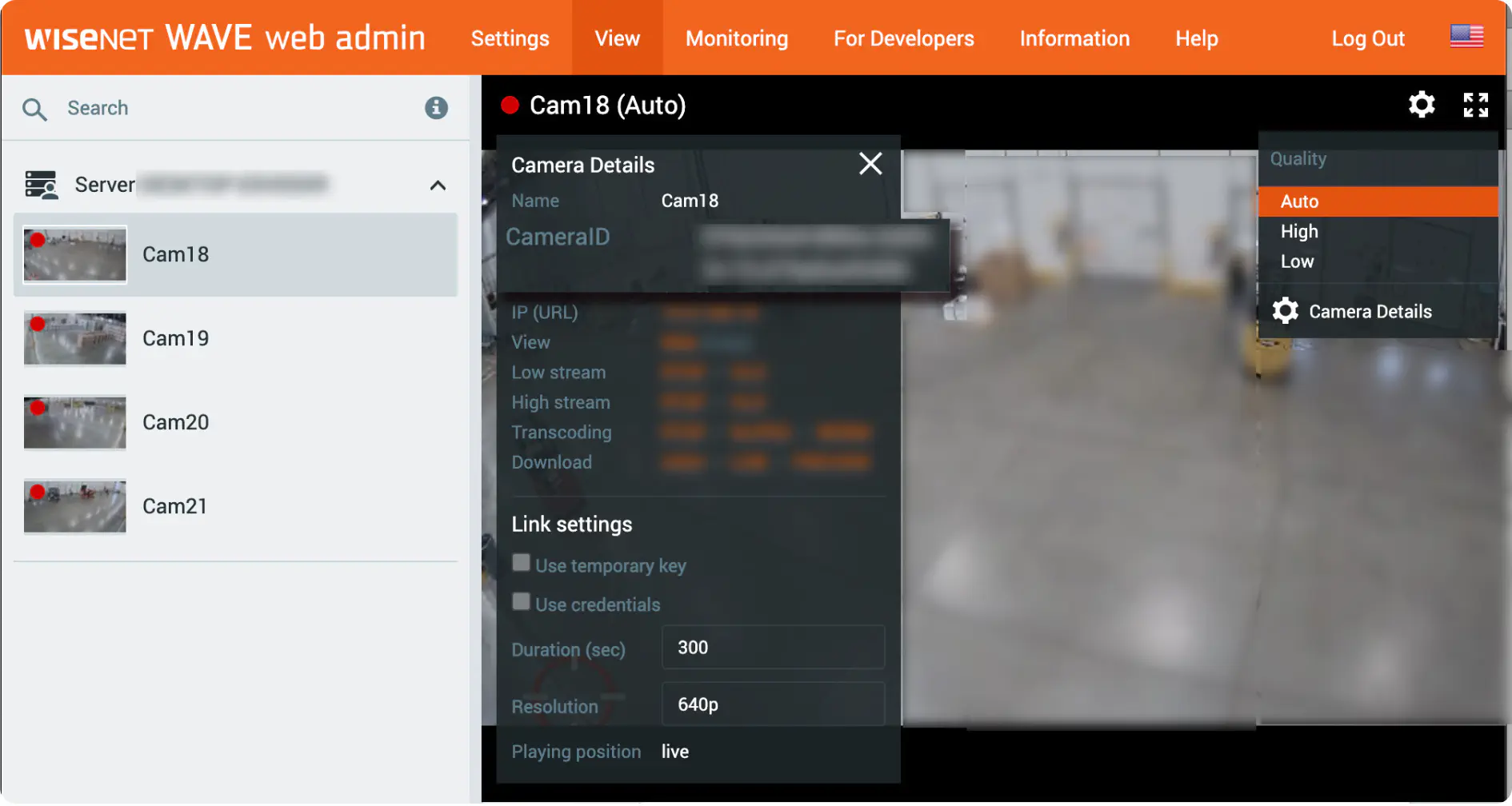Collapse the Server camera list chevron
This screenshot has width=1512, height=806.
(438, 186)
